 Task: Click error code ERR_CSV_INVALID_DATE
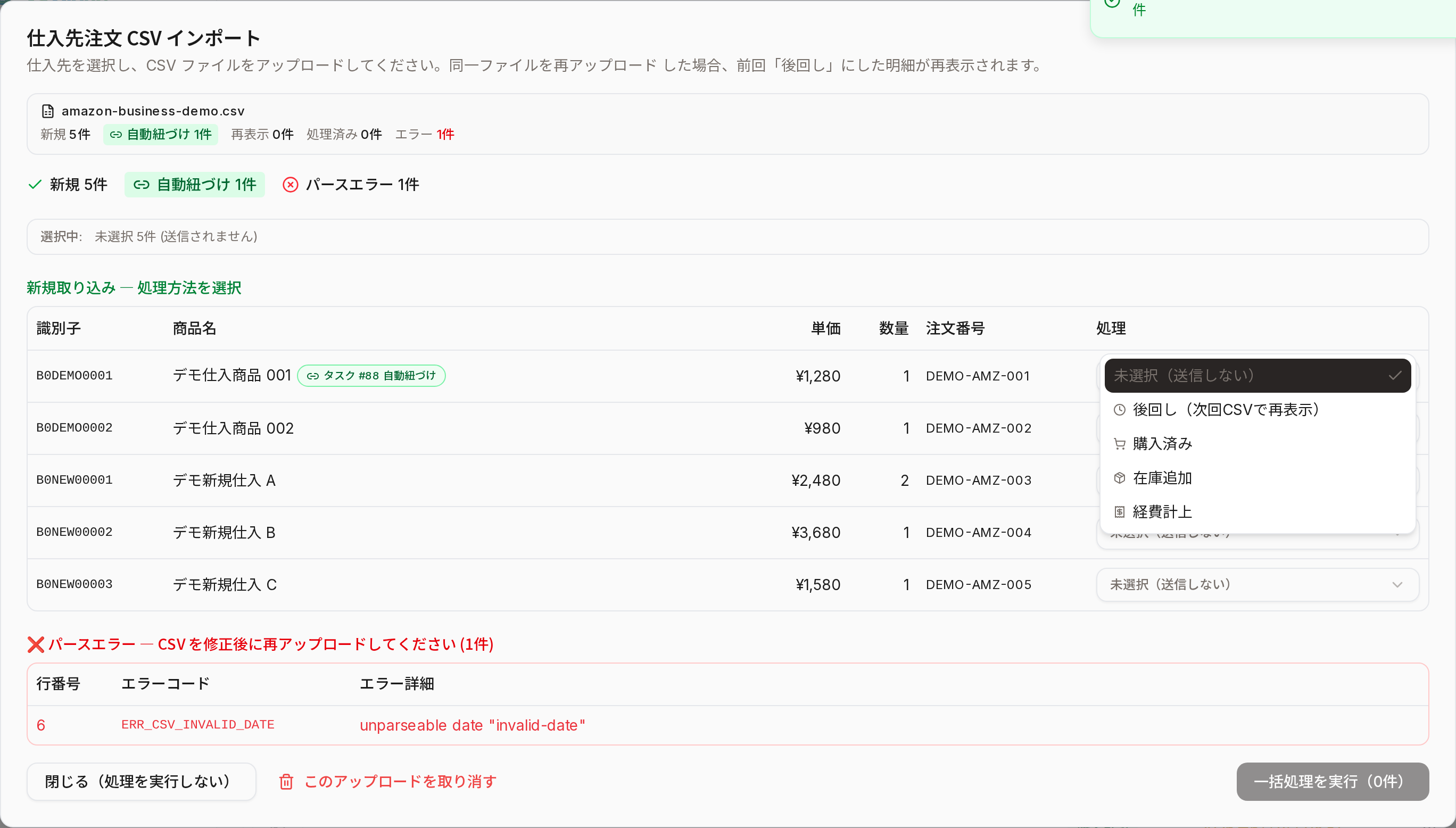(x=198, y=725)
